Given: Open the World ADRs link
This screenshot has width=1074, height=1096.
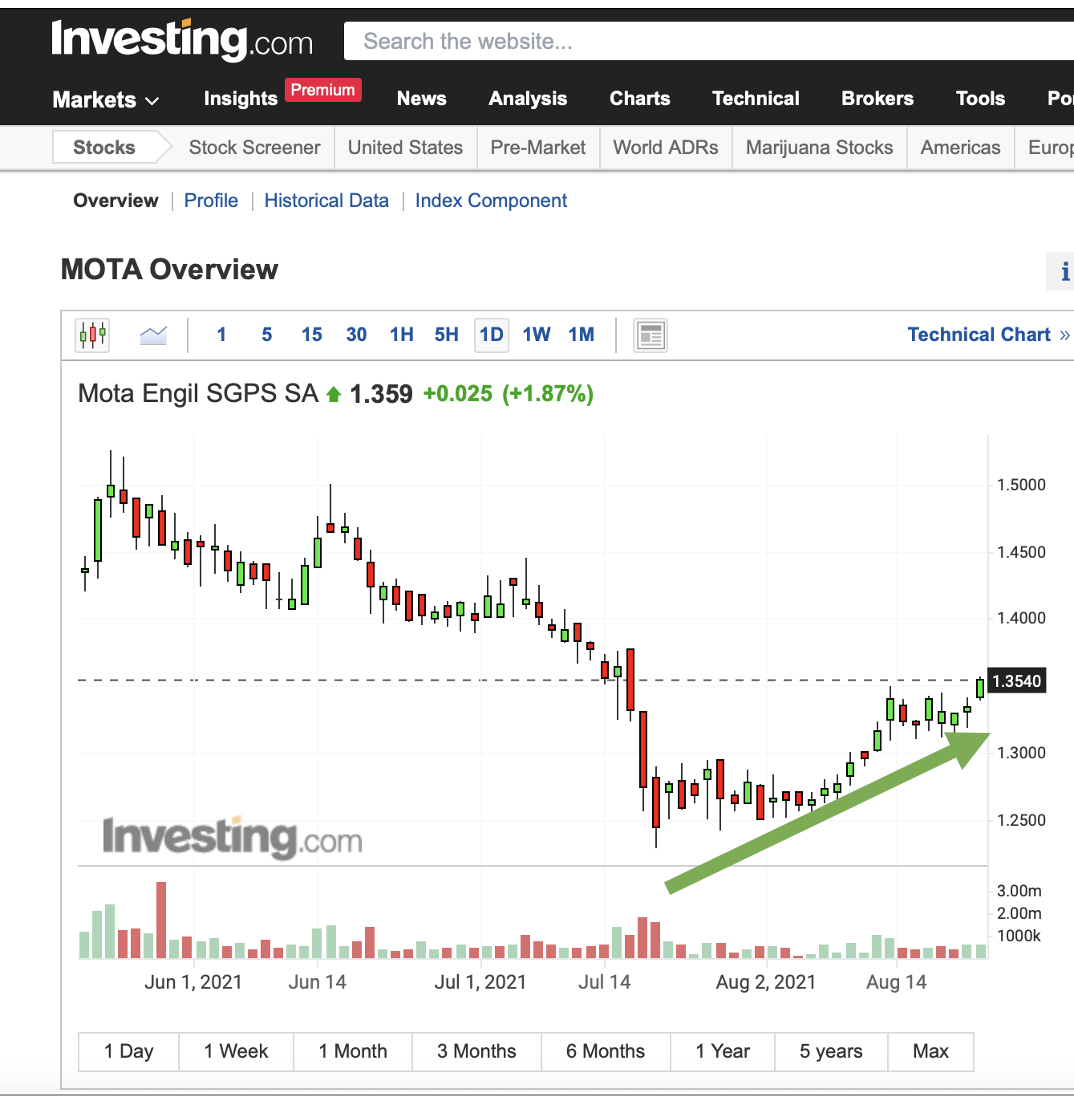Looking at the screenshot, I should point(666,147).
